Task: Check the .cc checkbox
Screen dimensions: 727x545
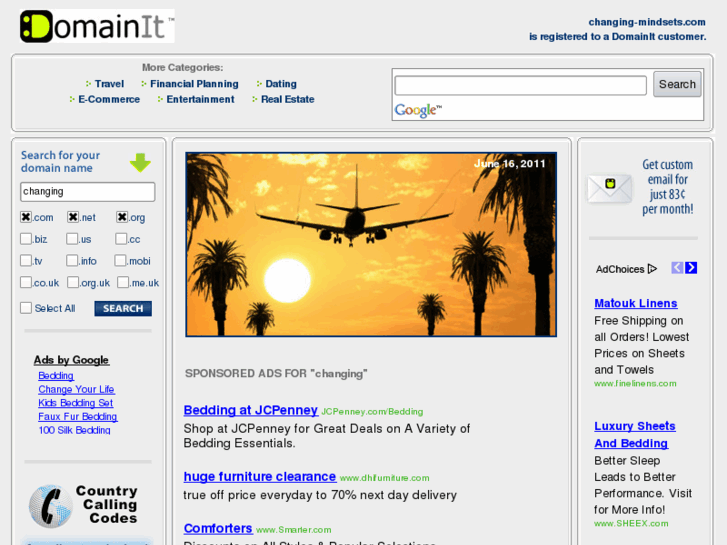Action: [x=121, y=238]
